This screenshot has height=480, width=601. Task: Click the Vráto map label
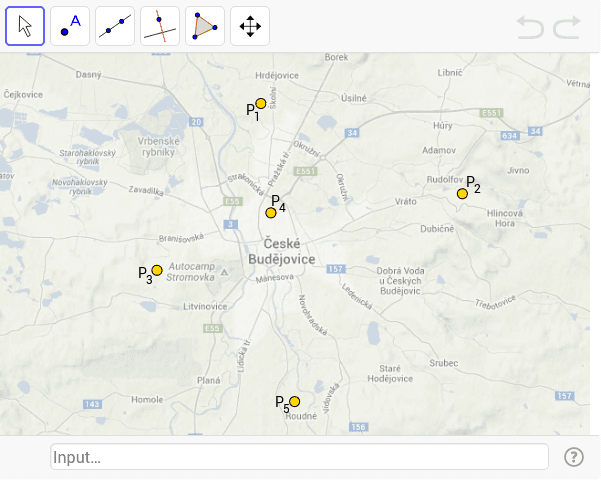point(406,201)
